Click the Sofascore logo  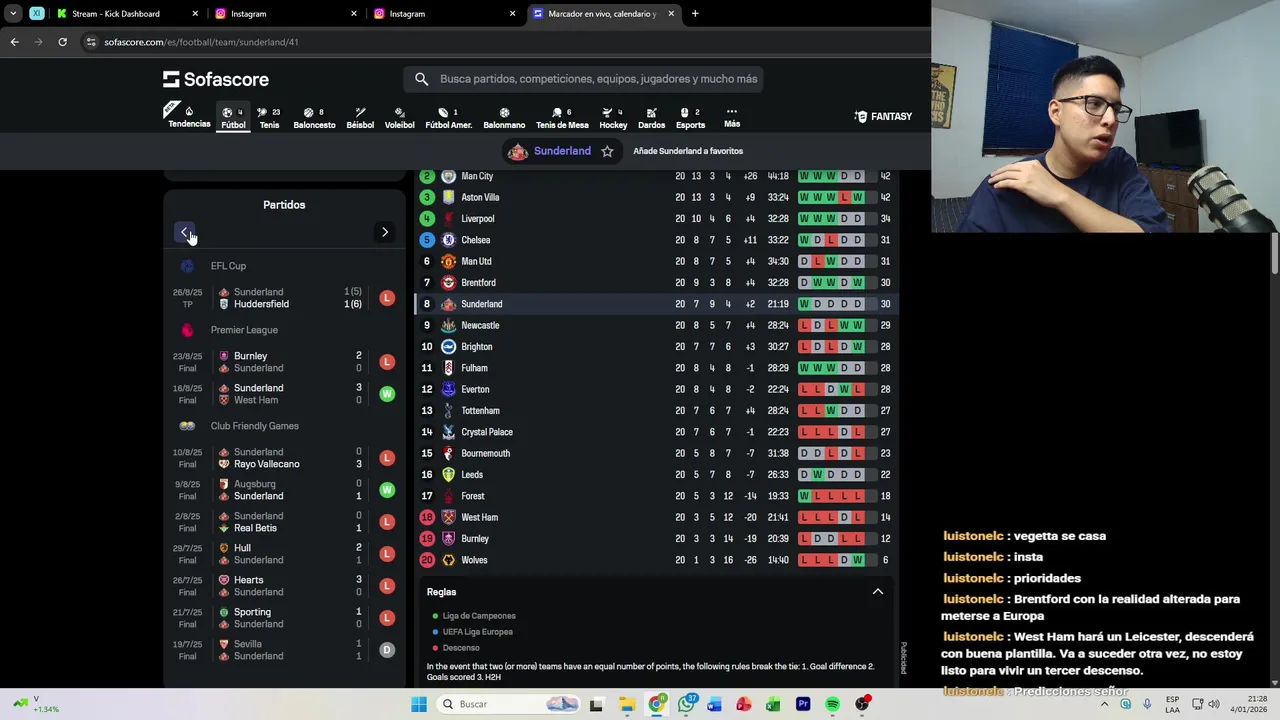pos(216,79)
